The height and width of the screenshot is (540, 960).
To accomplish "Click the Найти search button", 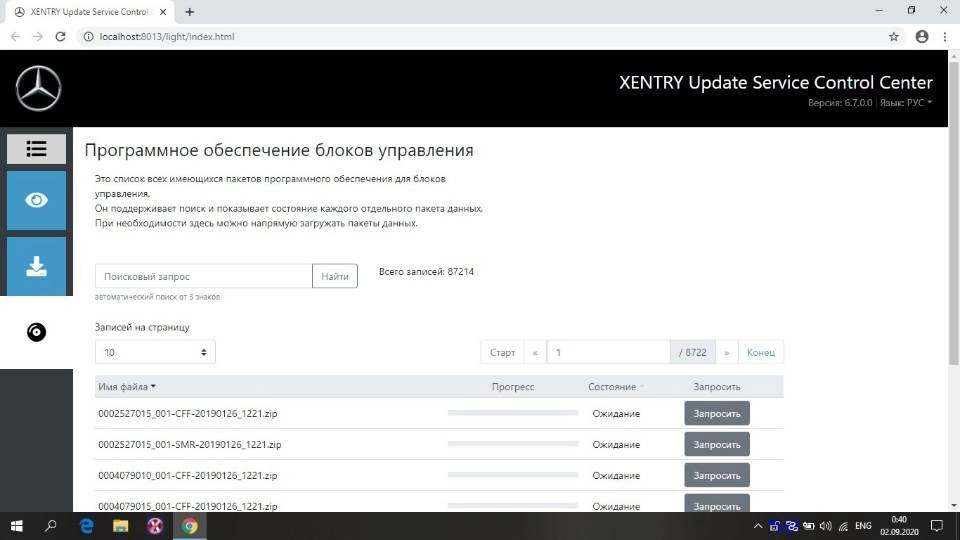I will (x=335, y=276).
